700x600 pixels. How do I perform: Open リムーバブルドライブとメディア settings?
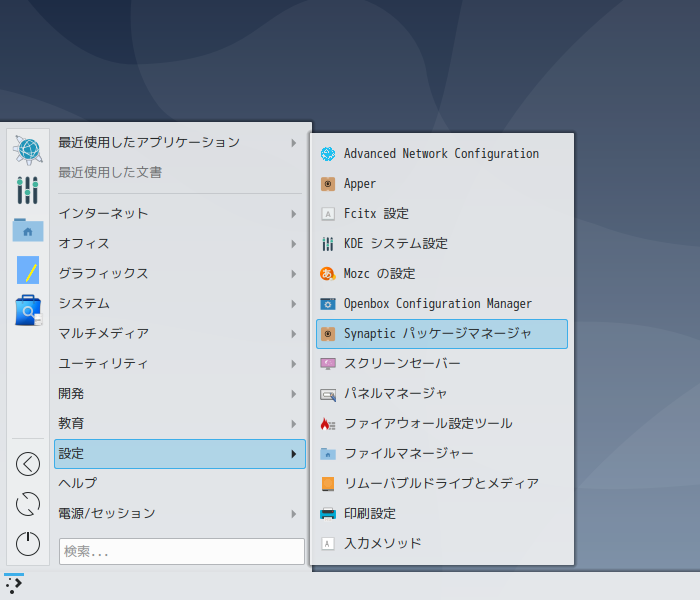click(442, 484)
